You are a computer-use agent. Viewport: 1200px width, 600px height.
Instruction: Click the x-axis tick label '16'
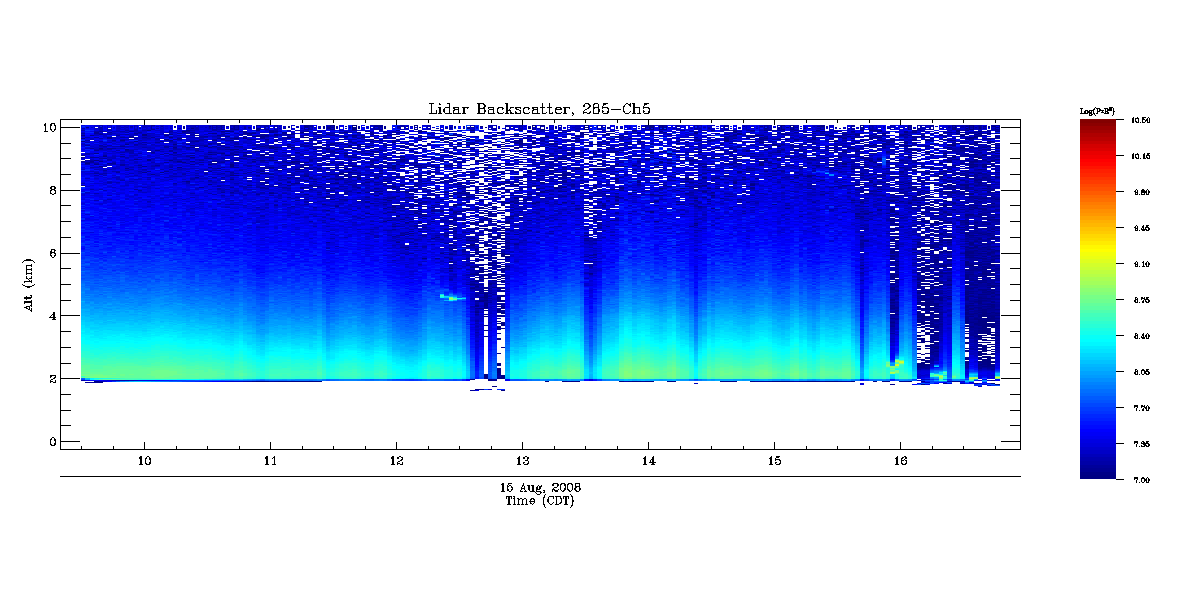pos(900,462)
